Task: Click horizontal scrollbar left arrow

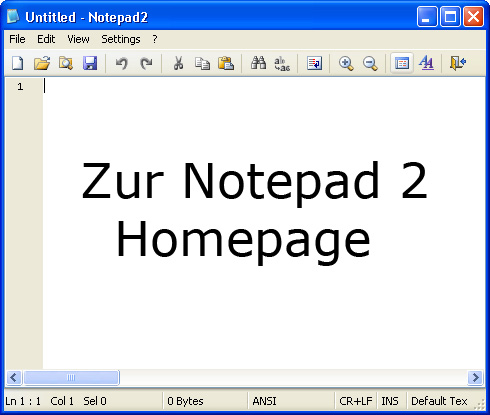Action: [x=14, y=378]
